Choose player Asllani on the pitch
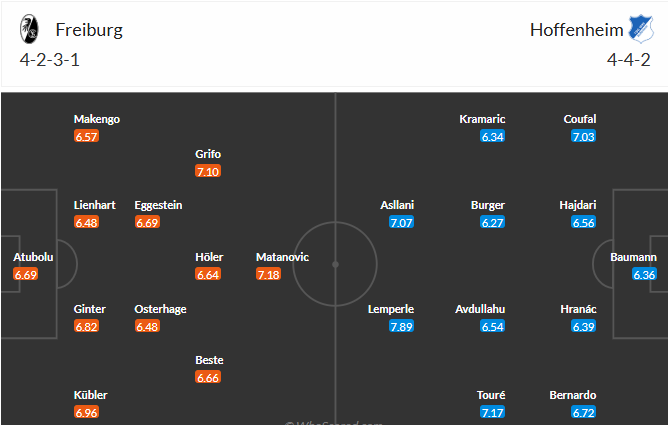The width and height of the screenshot is (668, 425). pos(397,205)
